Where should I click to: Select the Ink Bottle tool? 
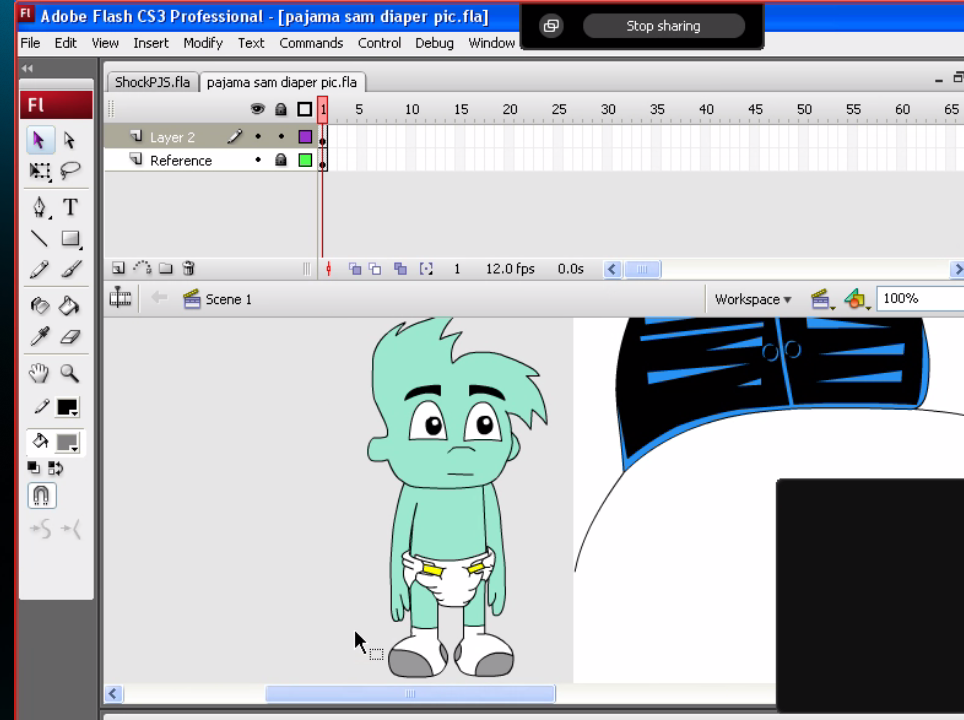click(x=39, y=306)
